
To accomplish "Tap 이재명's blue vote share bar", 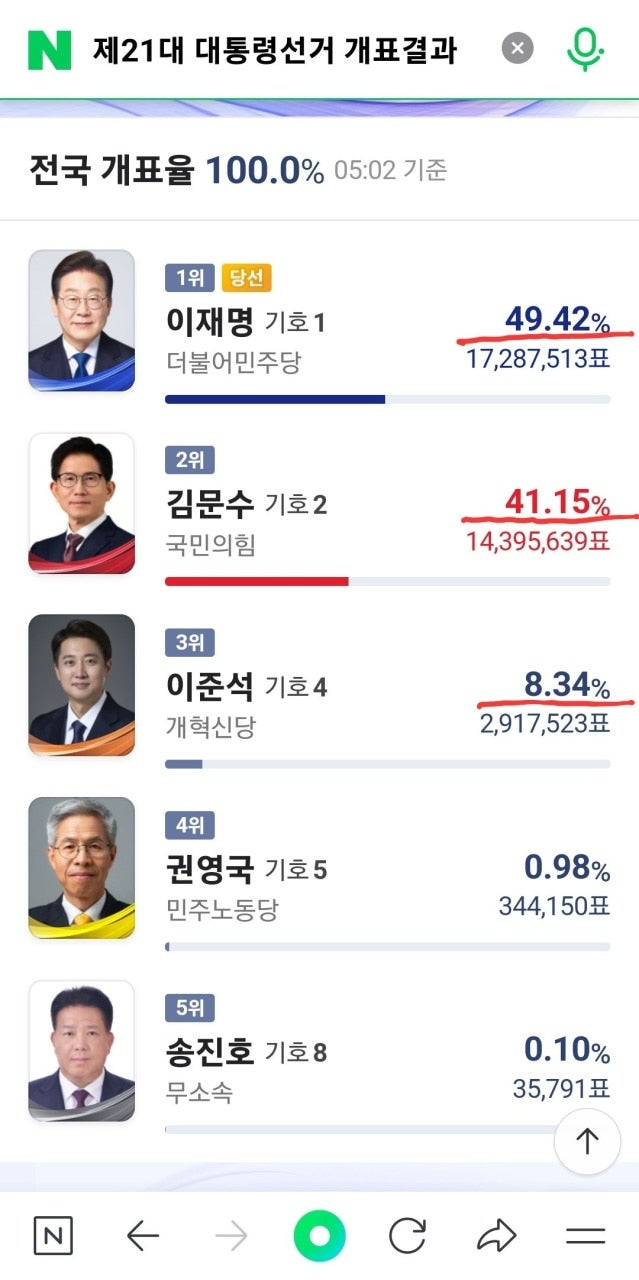I will 275,399.
